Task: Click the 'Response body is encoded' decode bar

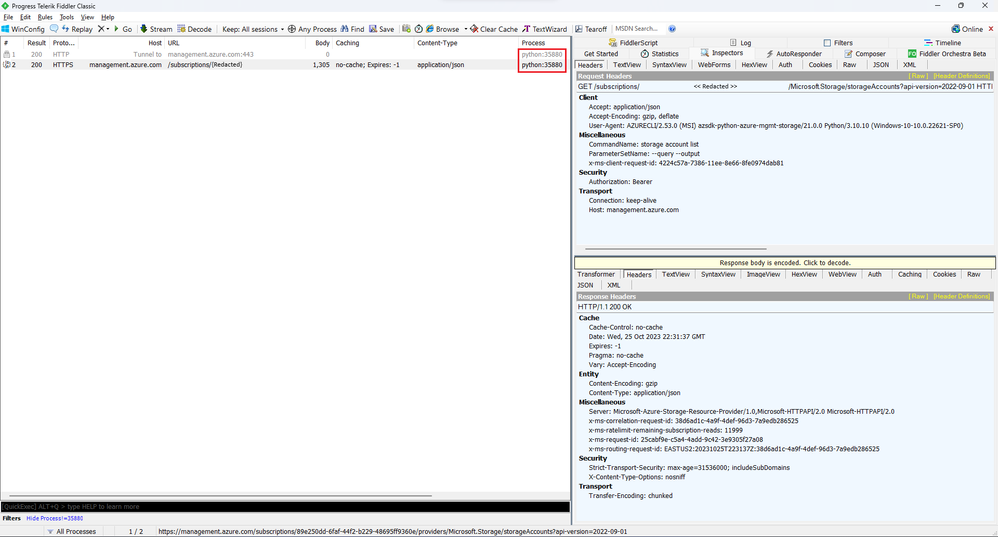Action: tap(785, 263)
